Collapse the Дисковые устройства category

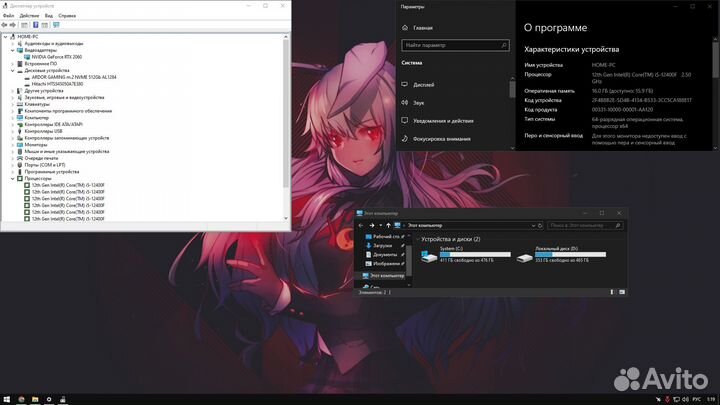(x=13, y=71)
